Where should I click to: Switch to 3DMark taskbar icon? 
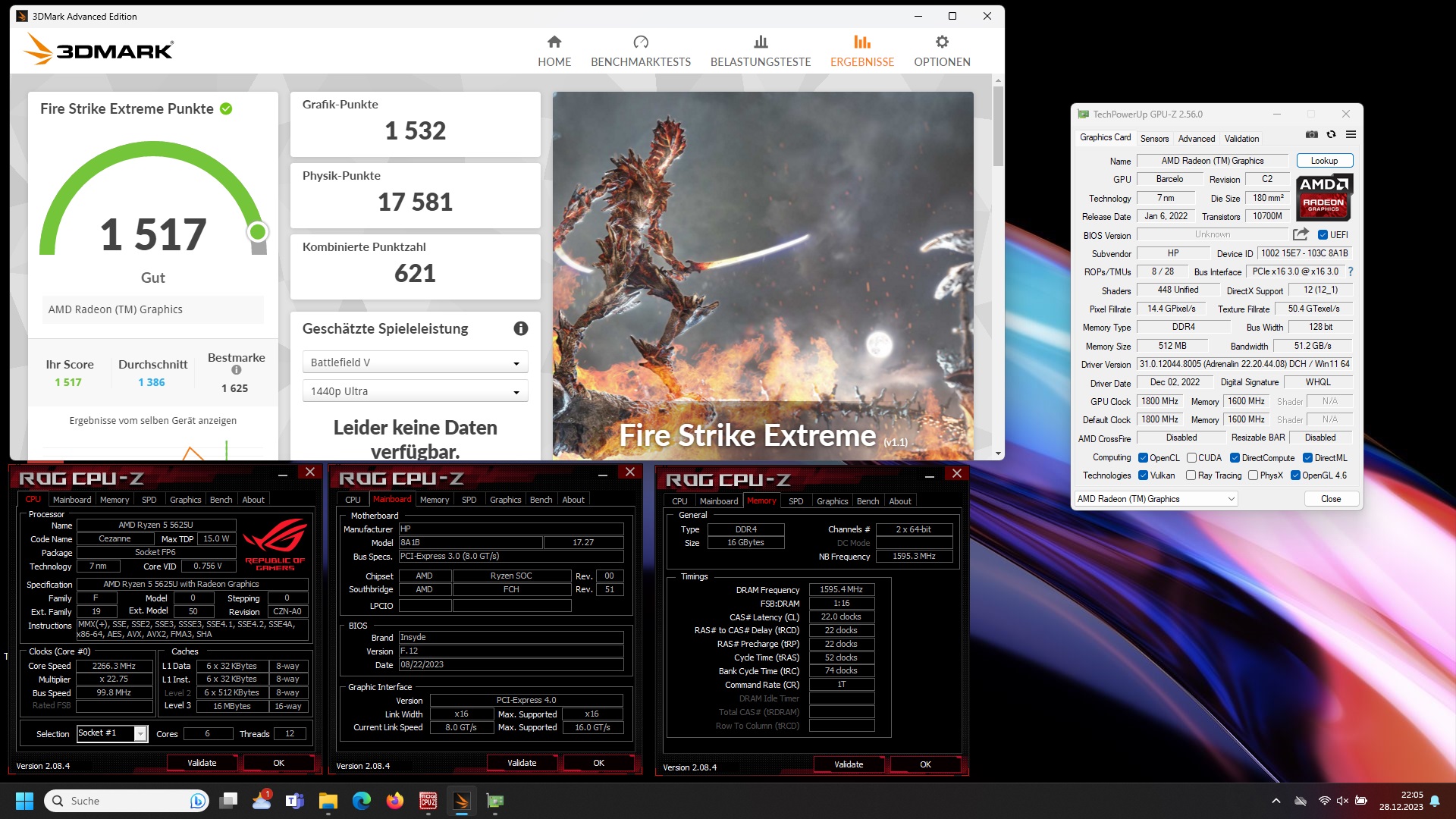pyautogui.click(x=461, y=801)
